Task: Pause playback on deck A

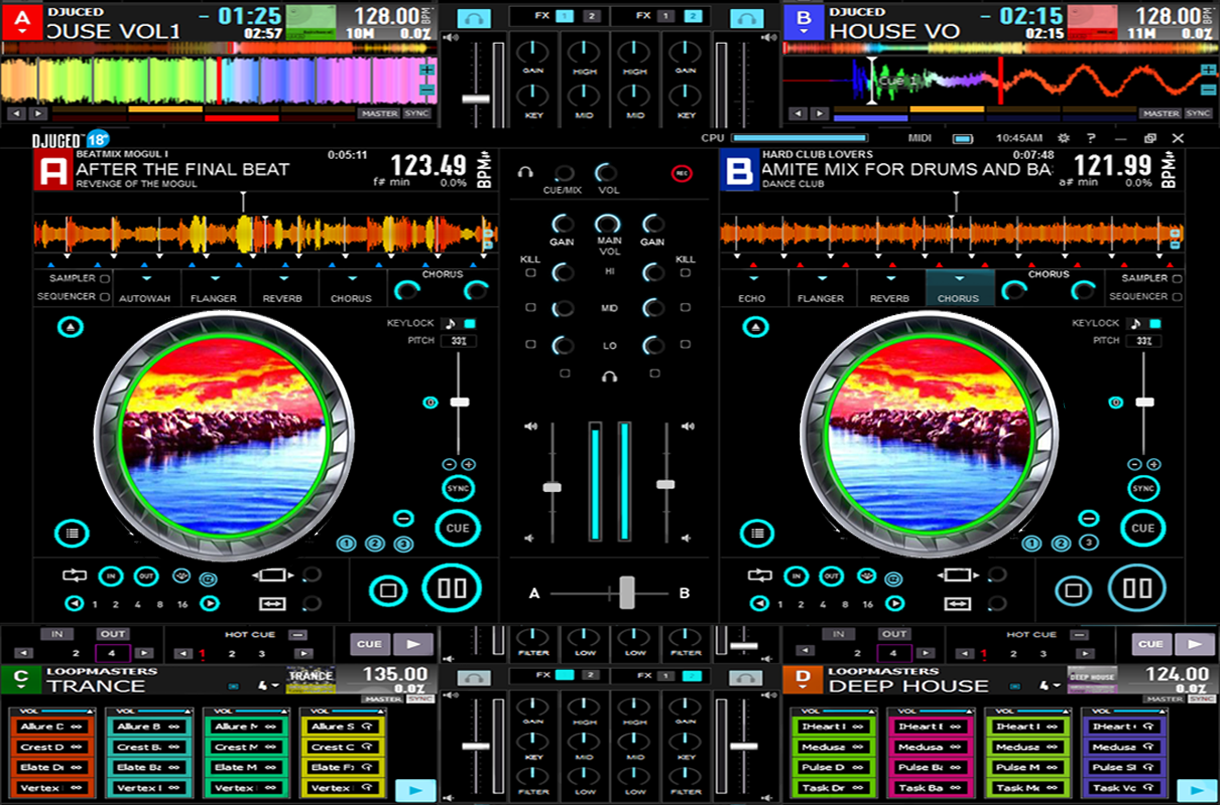Action: pyautogui.click(x=452, y=587)
